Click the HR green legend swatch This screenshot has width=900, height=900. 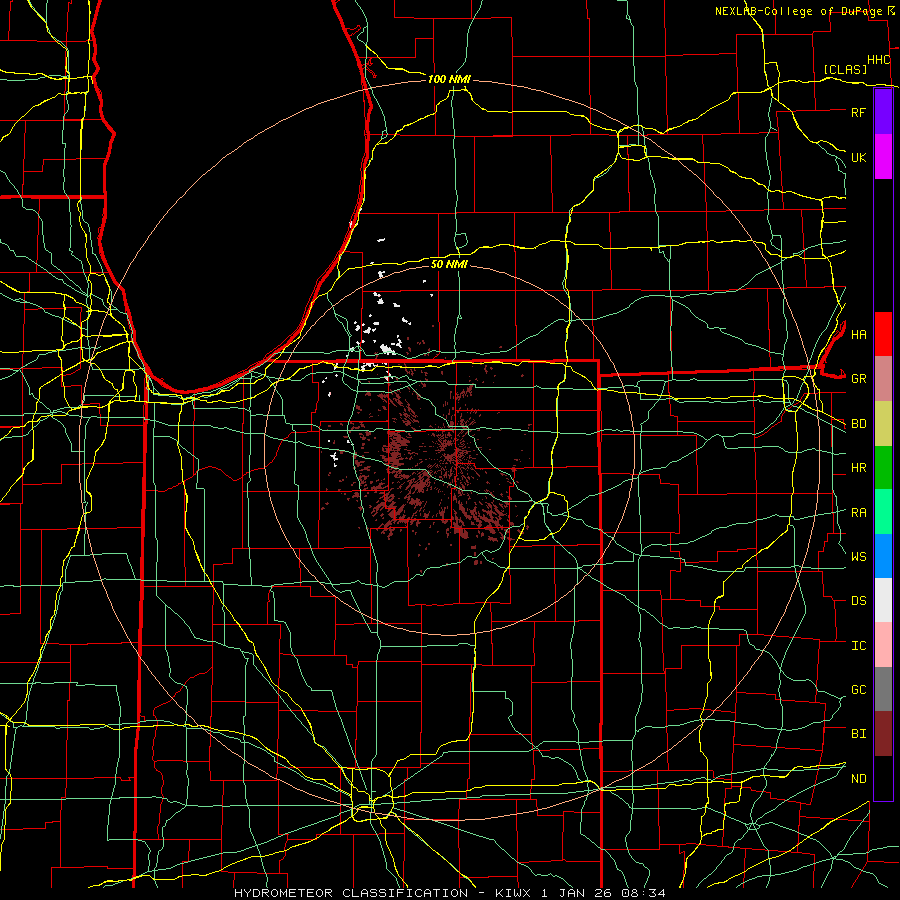(883, 468)
